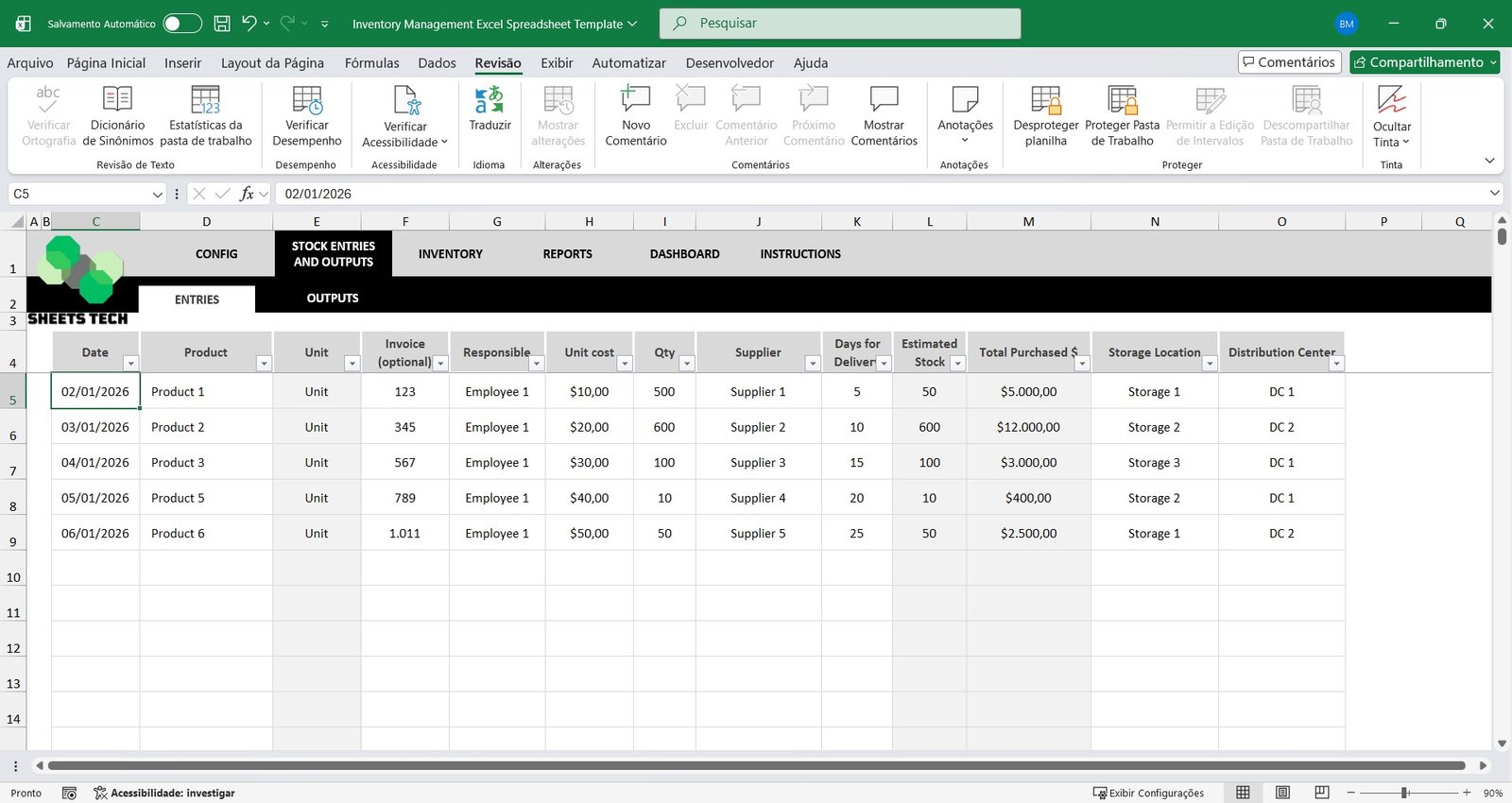Click Desproteger planilha icon
1512x803 pixels.
(1045, 115)
